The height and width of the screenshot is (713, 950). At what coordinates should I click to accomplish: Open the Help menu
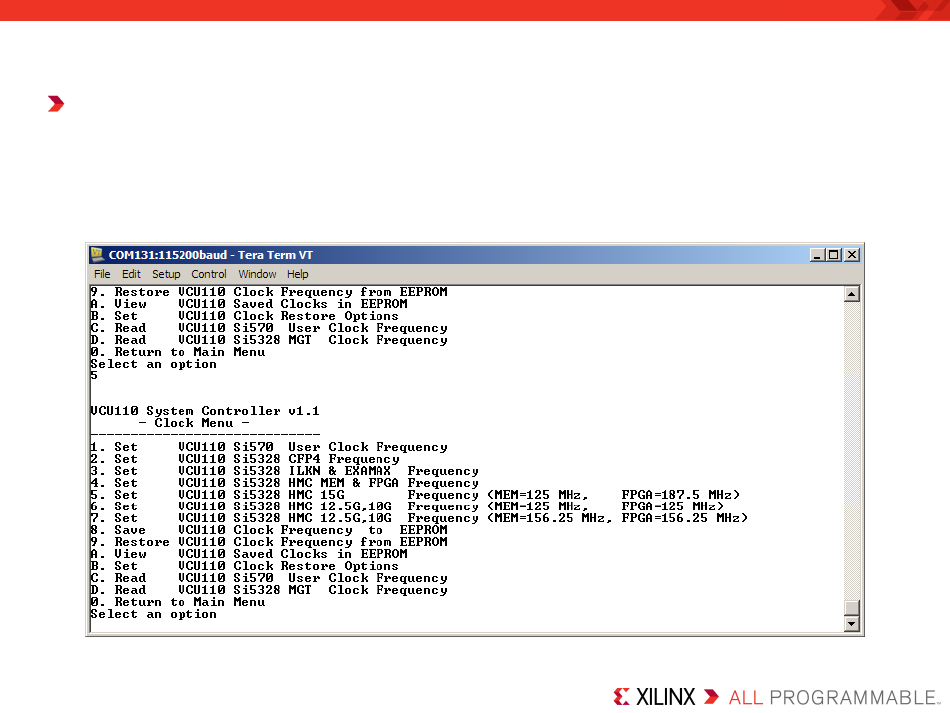[x=297, y=274]
